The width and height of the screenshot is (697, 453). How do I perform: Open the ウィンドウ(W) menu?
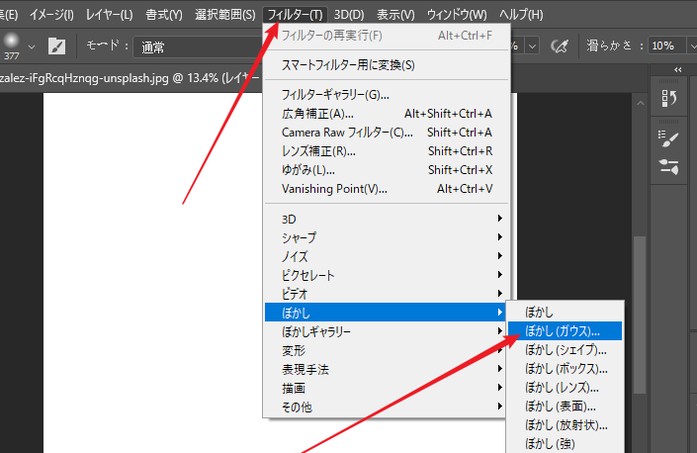click(457, 15)
